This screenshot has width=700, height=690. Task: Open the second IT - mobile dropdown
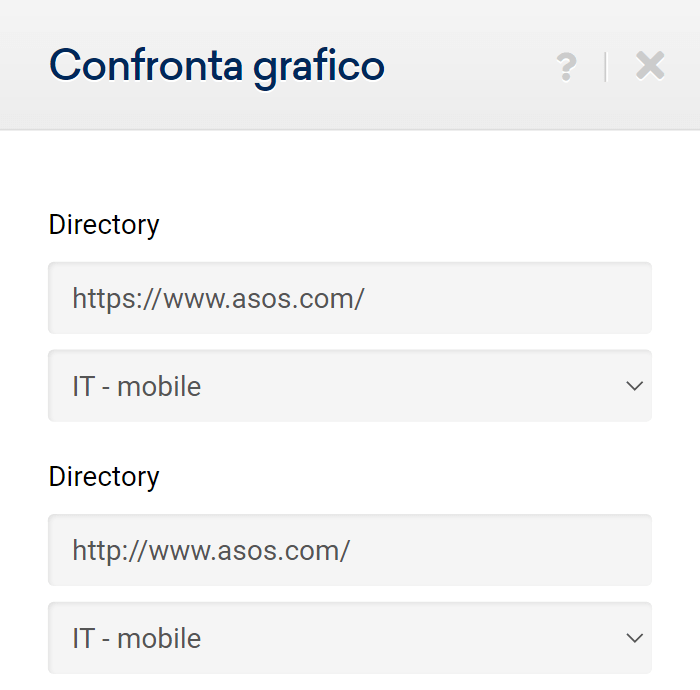point(350,638)
